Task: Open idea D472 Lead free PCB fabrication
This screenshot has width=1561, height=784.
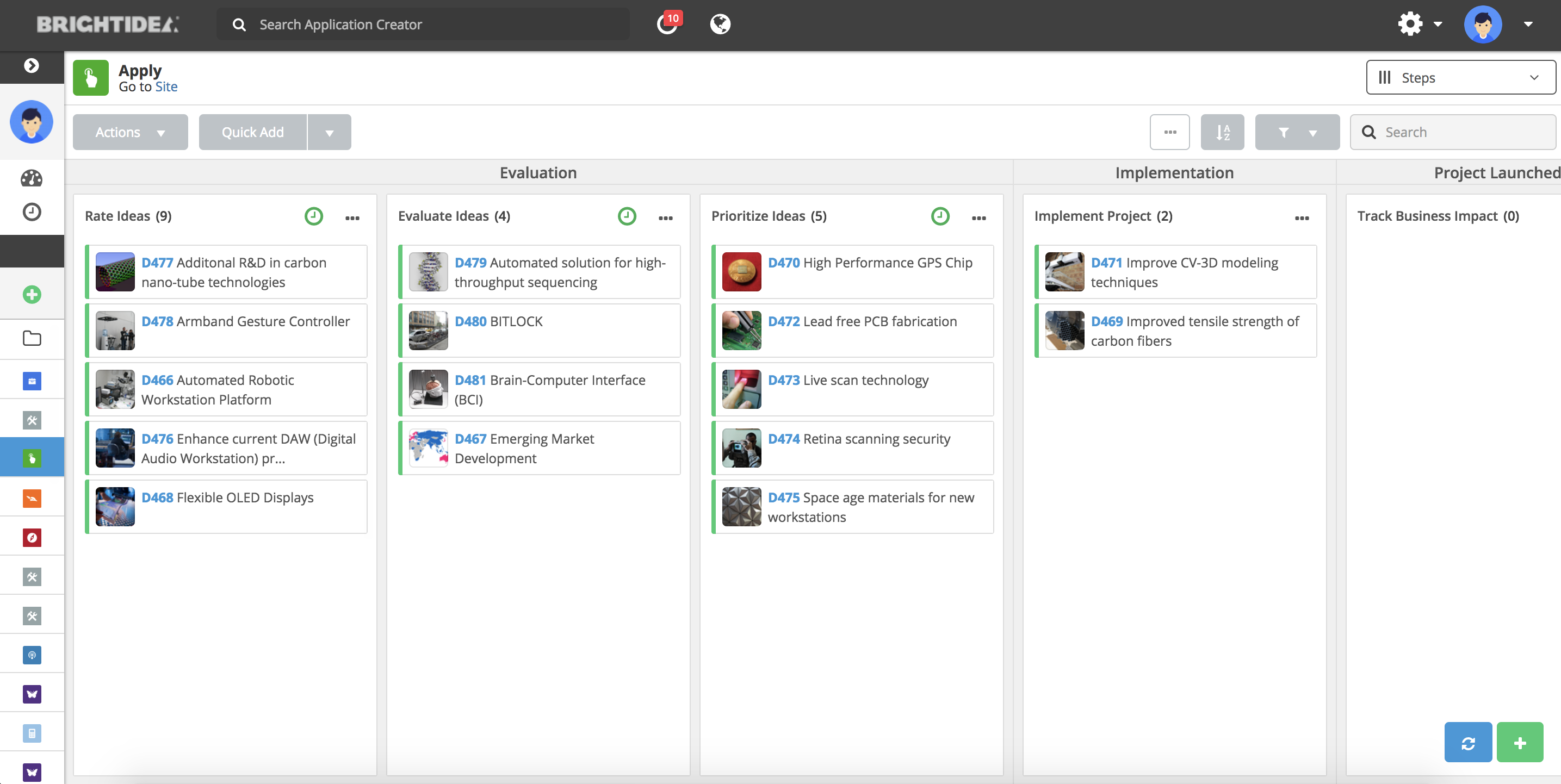Action: [853, 330]
